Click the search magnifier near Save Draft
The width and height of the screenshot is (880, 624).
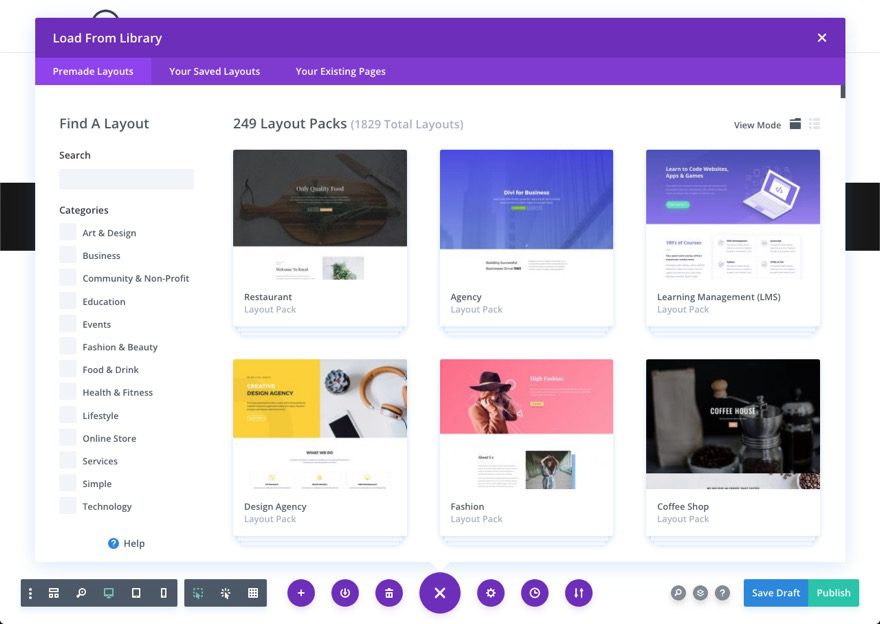678,592
